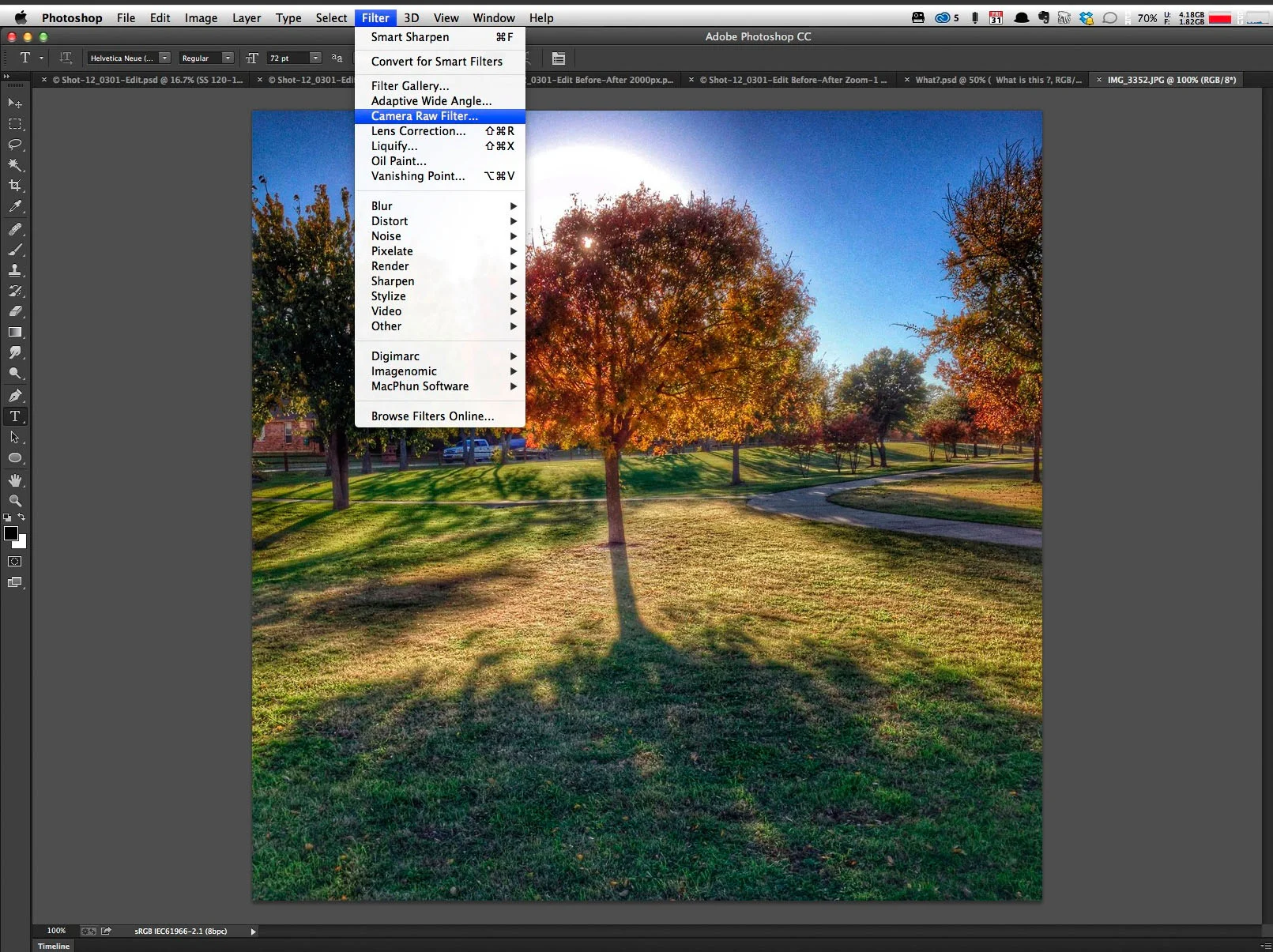Toggle text orientation in the options bar
The height and width of the screenshot is (952, 1273).
click(66, 58)
